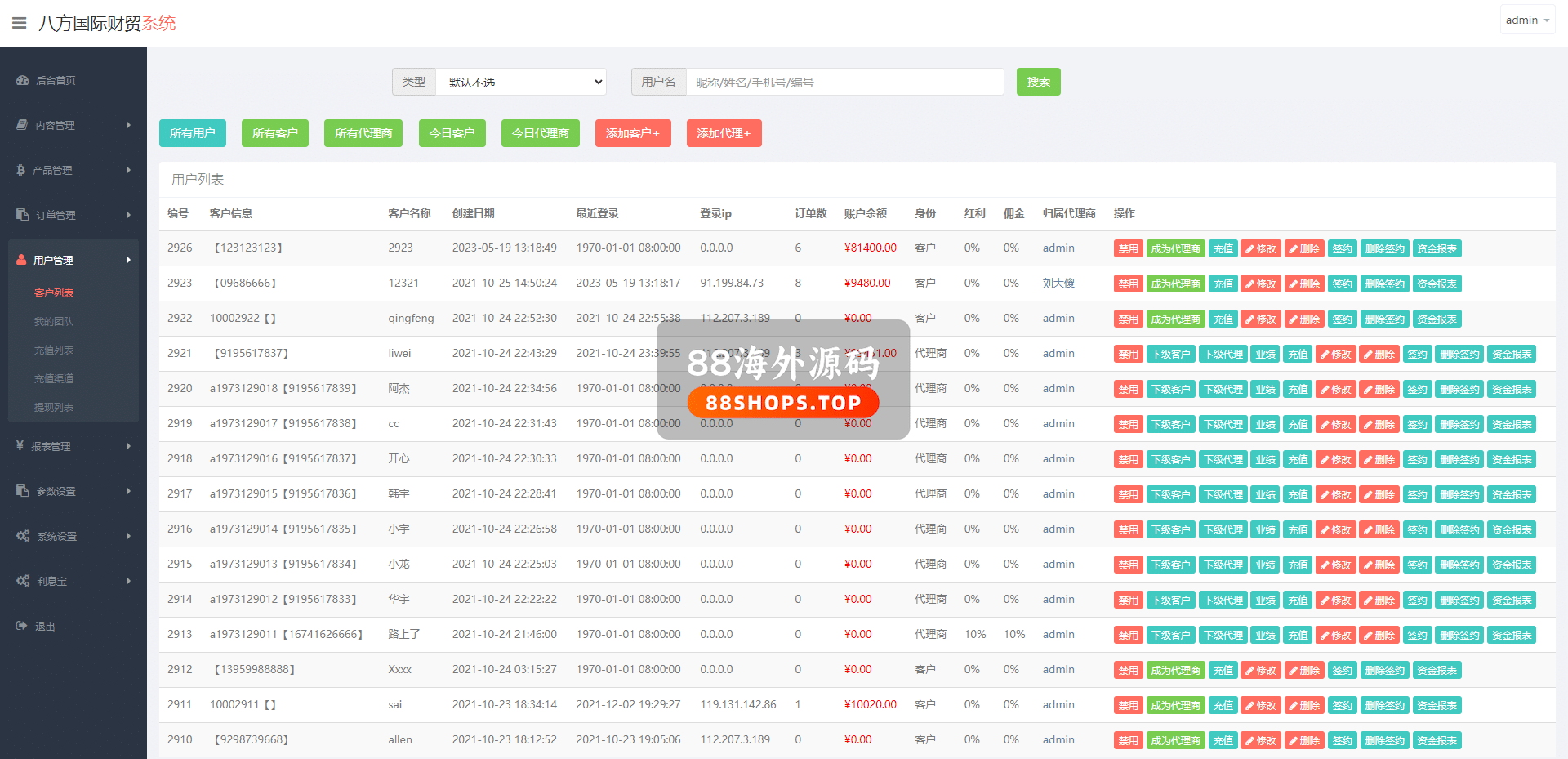The width and height of the screenshot is (1568, 759).
Task: Click the hamburger menu icon in header
Action: [19, 23]
